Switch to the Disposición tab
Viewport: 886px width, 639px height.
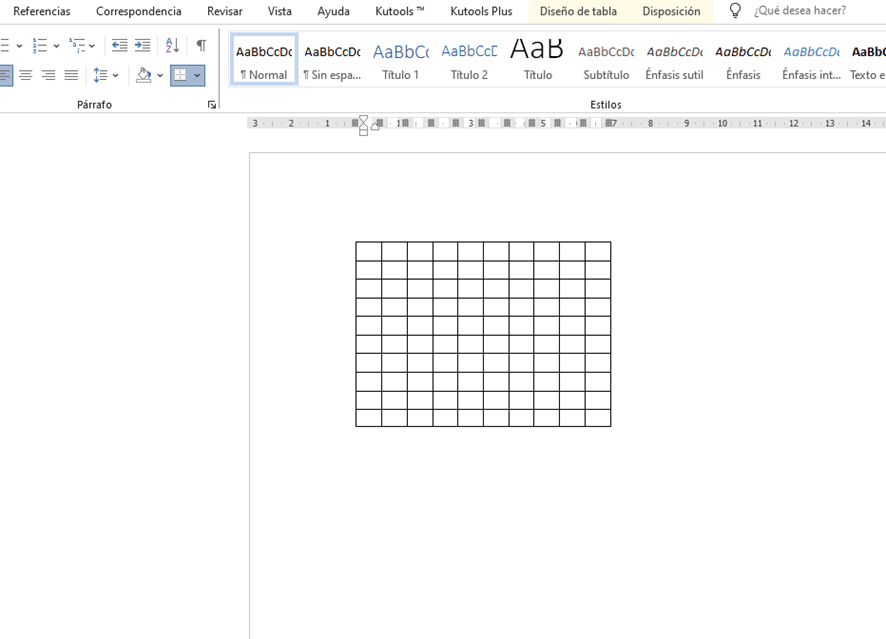pyautogui.click(x=671, y=12)
